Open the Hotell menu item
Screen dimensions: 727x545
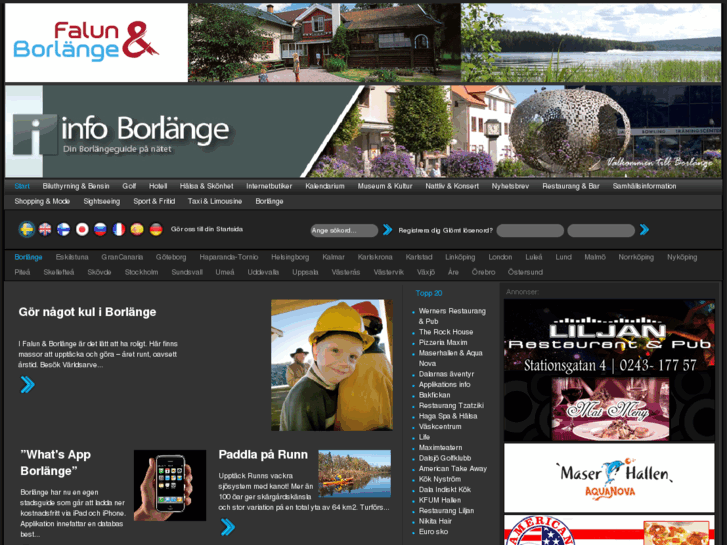coord(158,186)
